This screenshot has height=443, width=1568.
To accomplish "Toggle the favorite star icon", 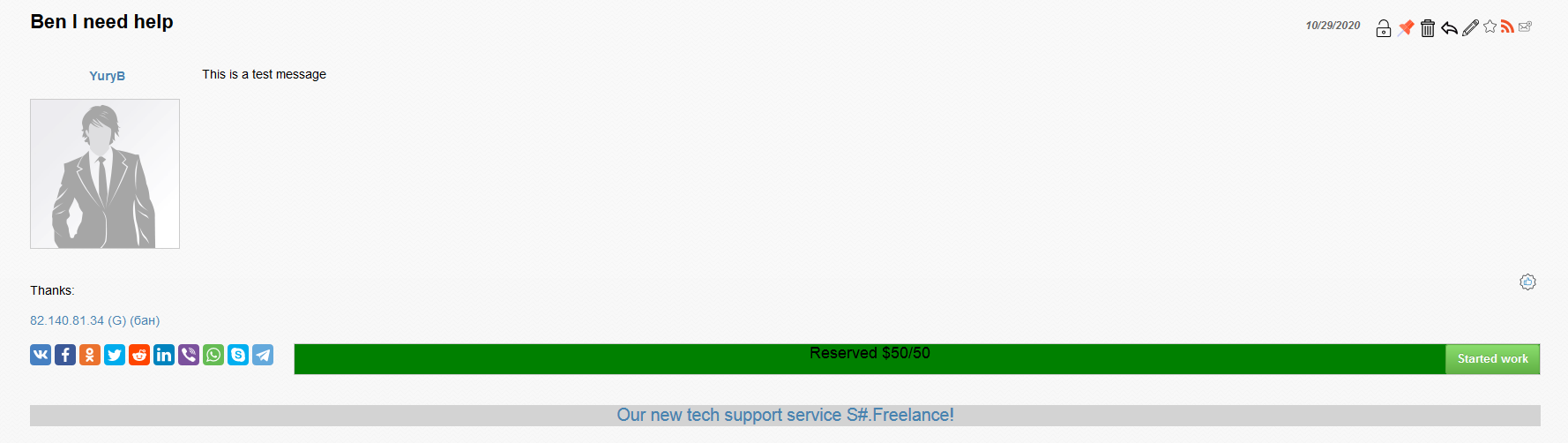I will [1490, 26].
